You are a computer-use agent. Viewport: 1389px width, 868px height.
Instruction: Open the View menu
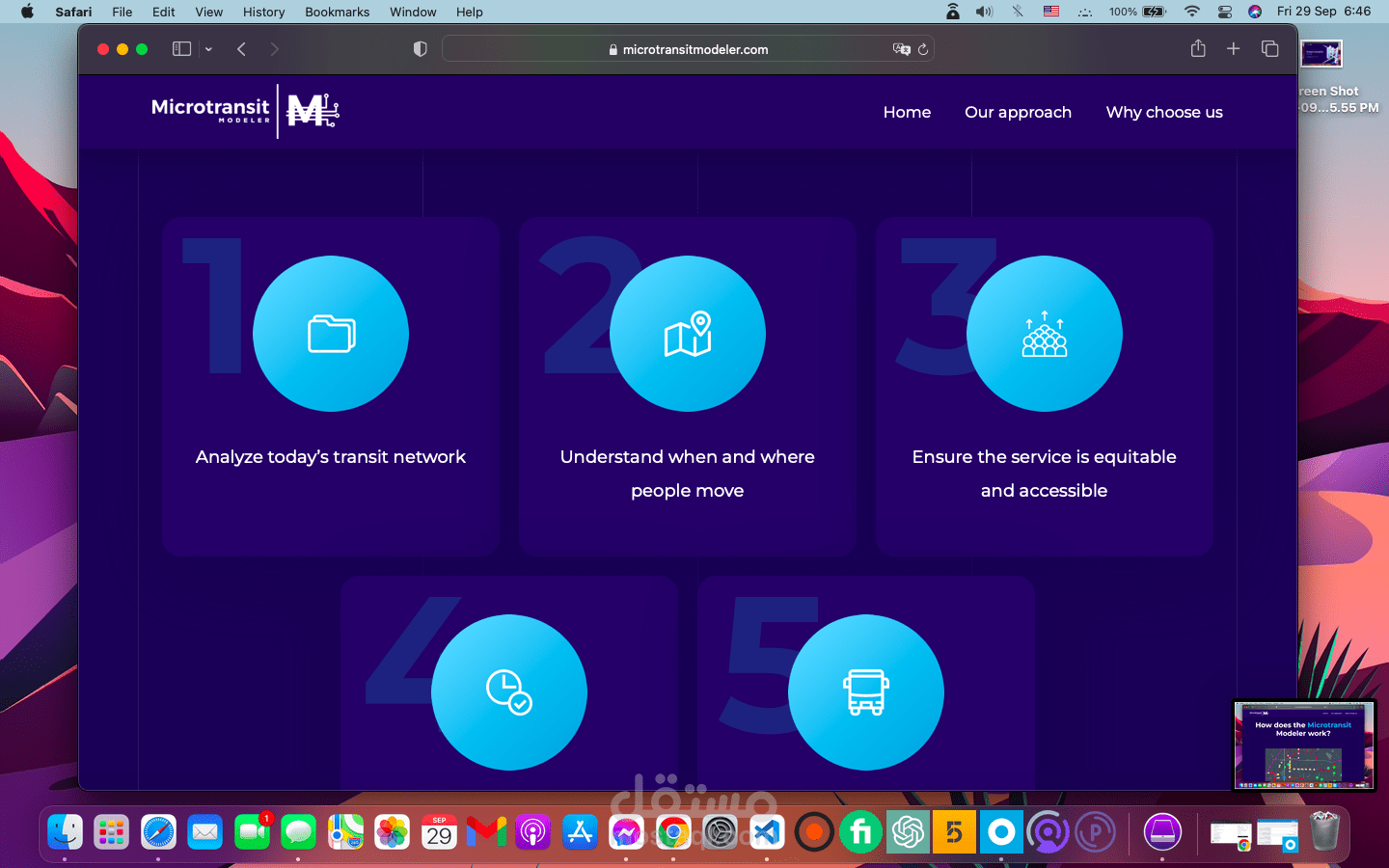point(208,12)
